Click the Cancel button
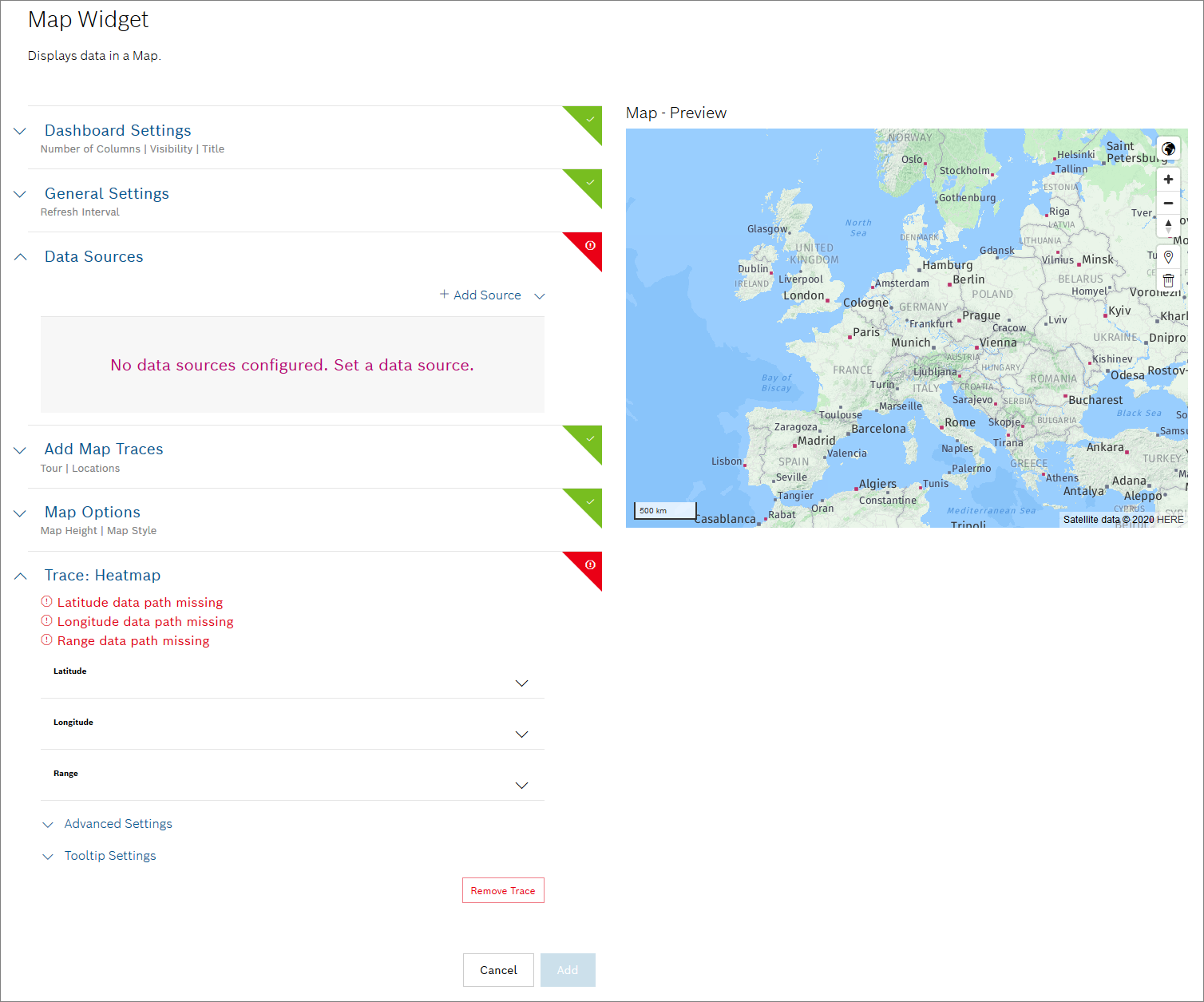This screenshot has width=1204, height=1002. pos(498,970)
